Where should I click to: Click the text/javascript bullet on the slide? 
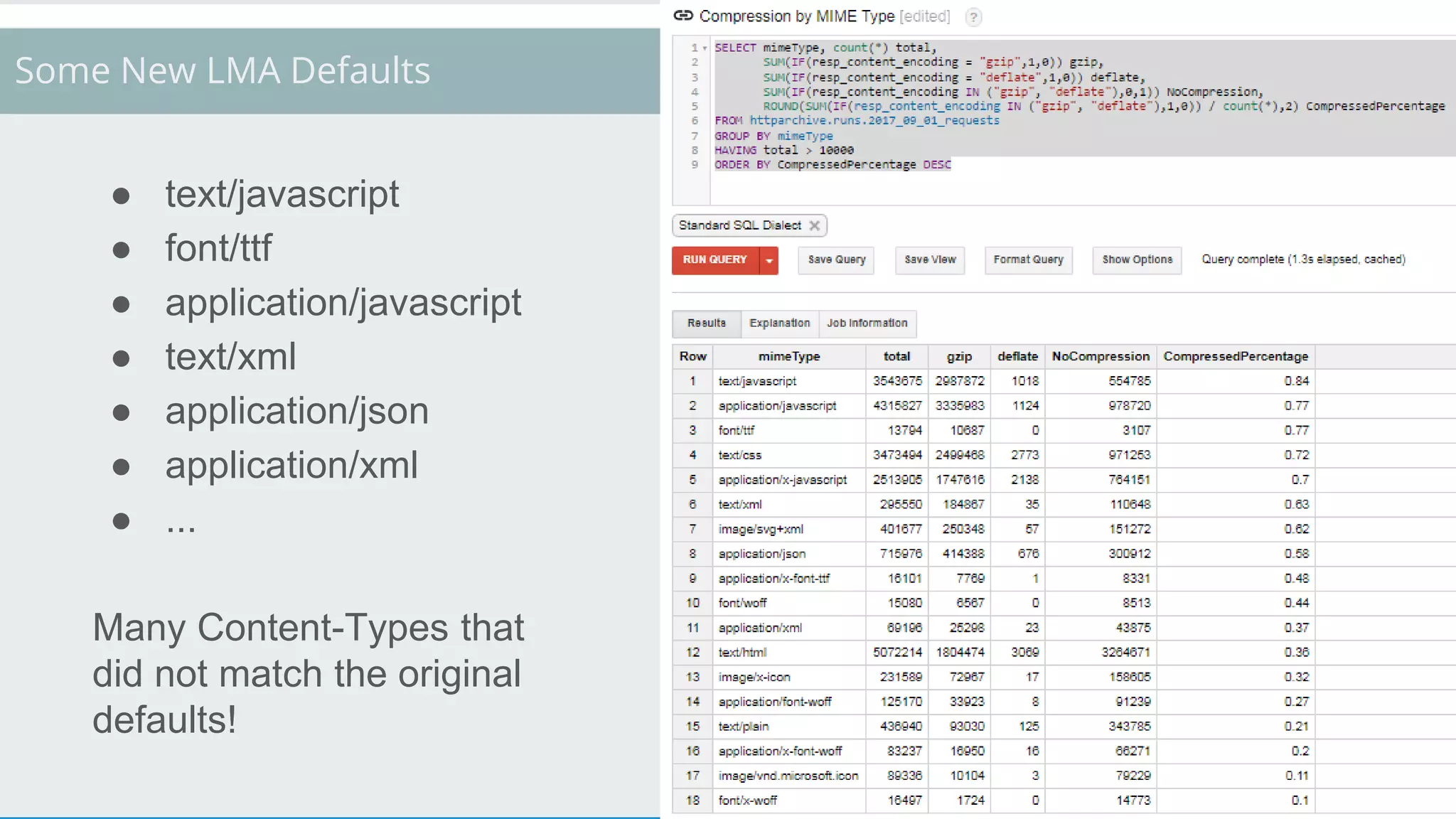[x=282, y=195]
